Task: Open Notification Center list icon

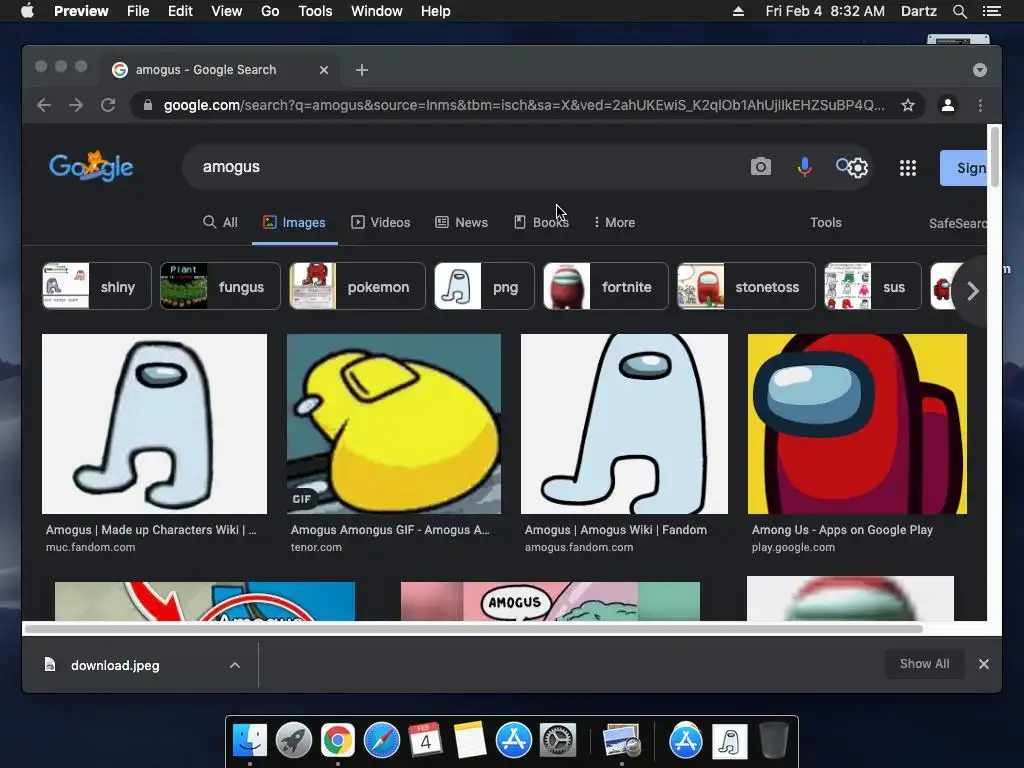Action: pos(991,11)
